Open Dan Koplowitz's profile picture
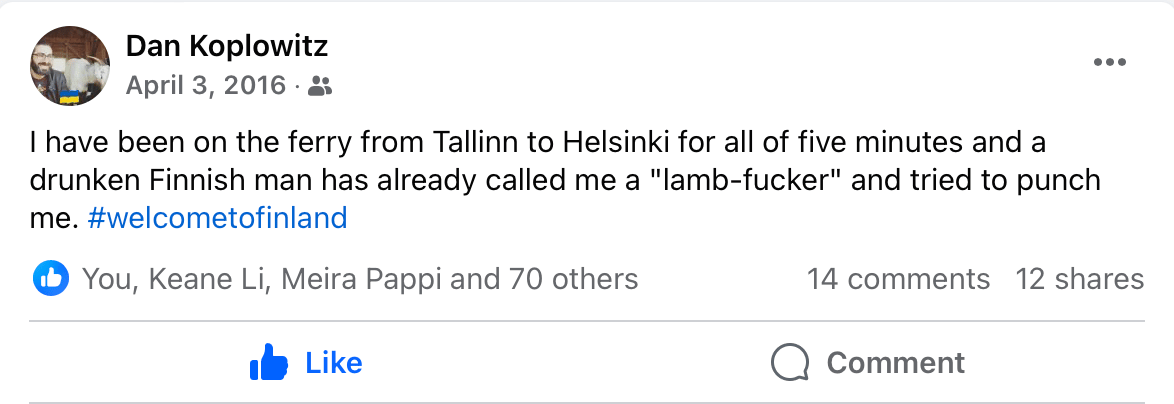Screen dimensions: 1174x404 (x=70, y=66)
